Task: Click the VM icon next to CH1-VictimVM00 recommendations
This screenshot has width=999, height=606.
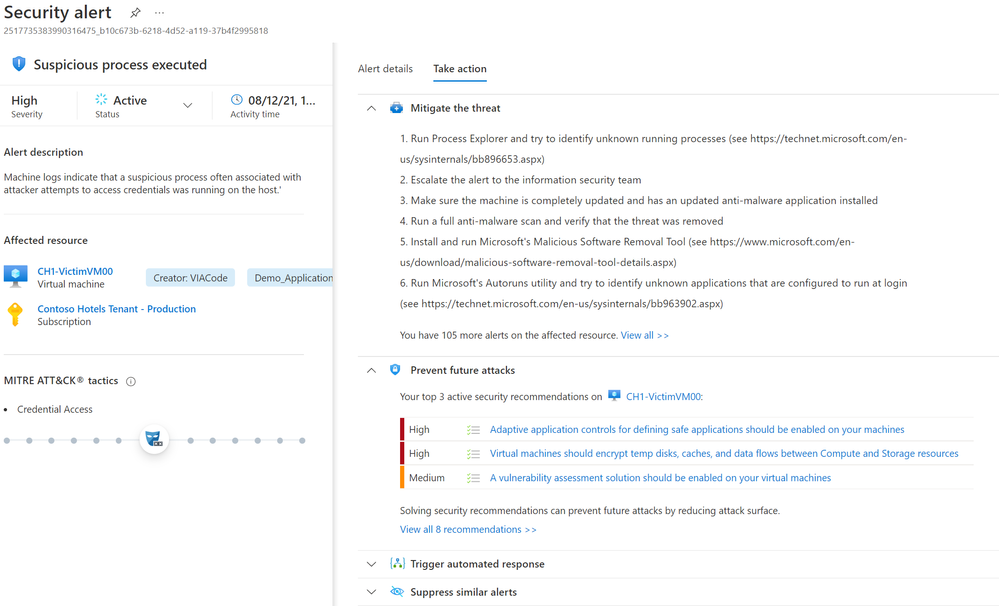Action: click(614, 396)
